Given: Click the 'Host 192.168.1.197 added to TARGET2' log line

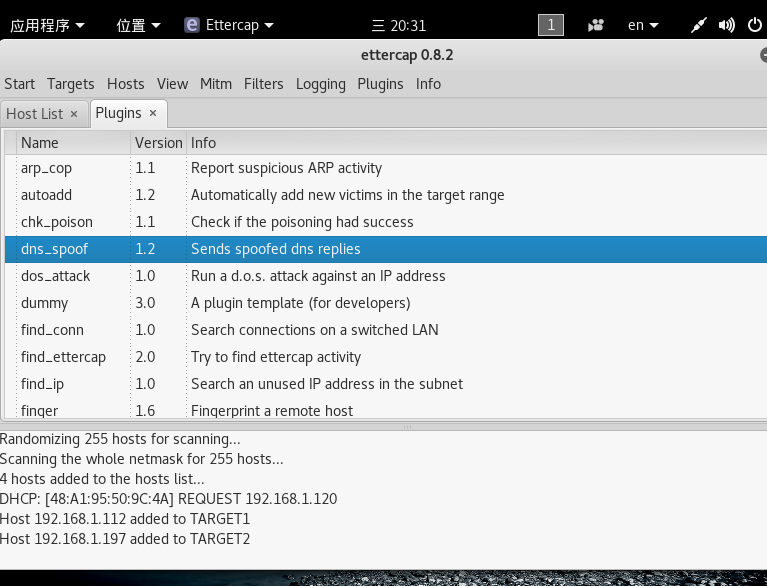Looking at the screenshot, I should [125, 539].
